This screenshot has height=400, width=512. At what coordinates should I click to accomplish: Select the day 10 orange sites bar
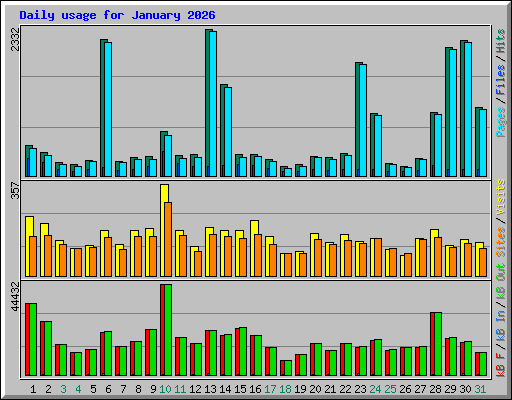[168, 239]
